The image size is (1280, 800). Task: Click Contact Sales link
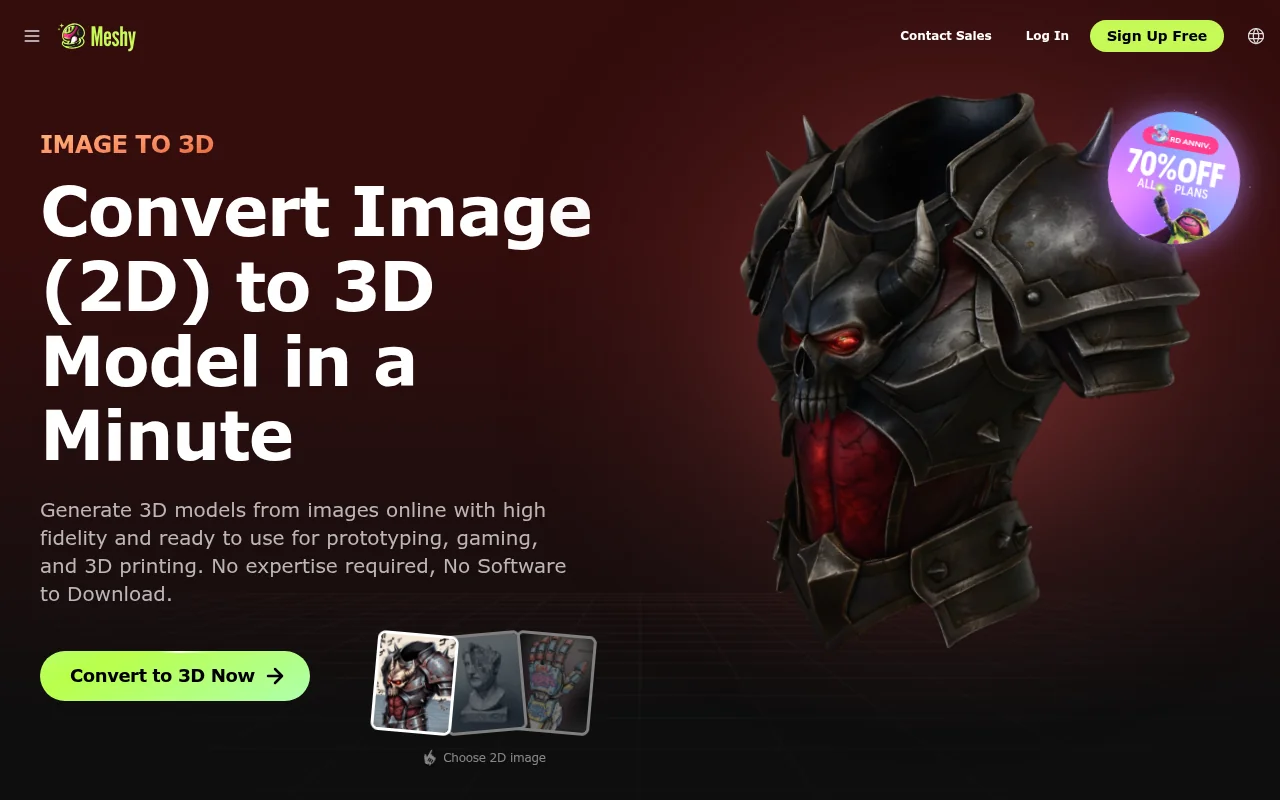pos(946,36)
